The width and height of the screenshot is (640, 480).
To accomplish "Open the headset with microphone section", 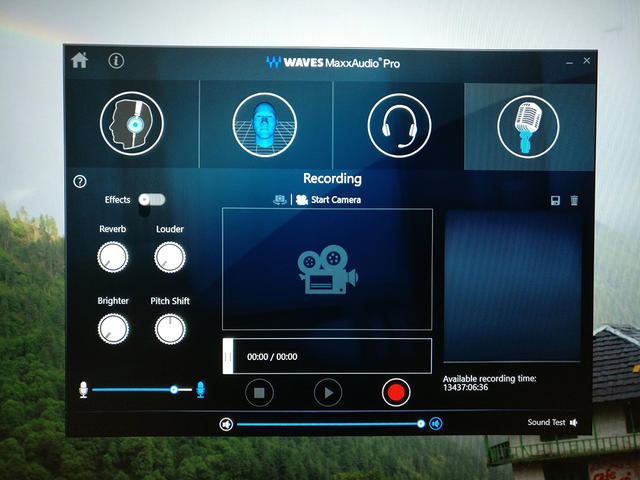I will point(399,125).
